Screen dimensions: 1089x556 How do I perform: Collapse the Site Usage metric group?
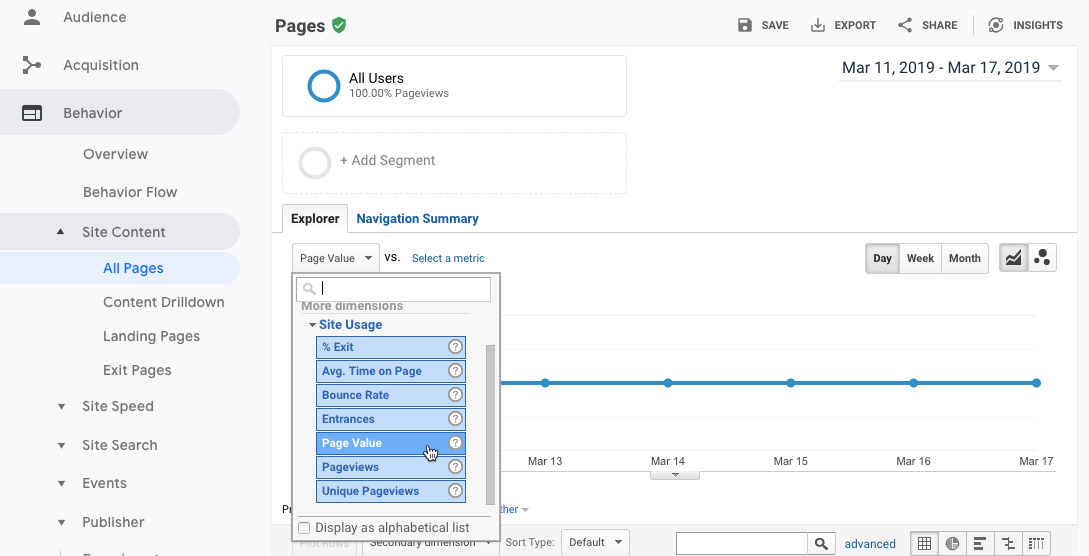pyautogui.click(x=344, y=325)
